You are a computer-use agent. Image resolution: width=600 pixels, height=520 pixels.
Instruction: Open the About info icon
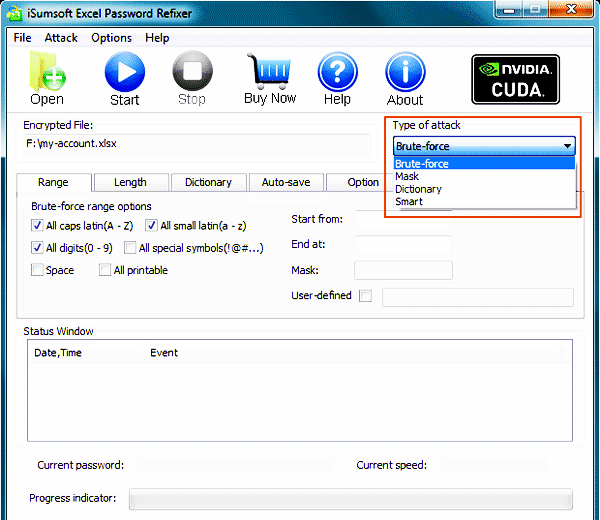405,72
